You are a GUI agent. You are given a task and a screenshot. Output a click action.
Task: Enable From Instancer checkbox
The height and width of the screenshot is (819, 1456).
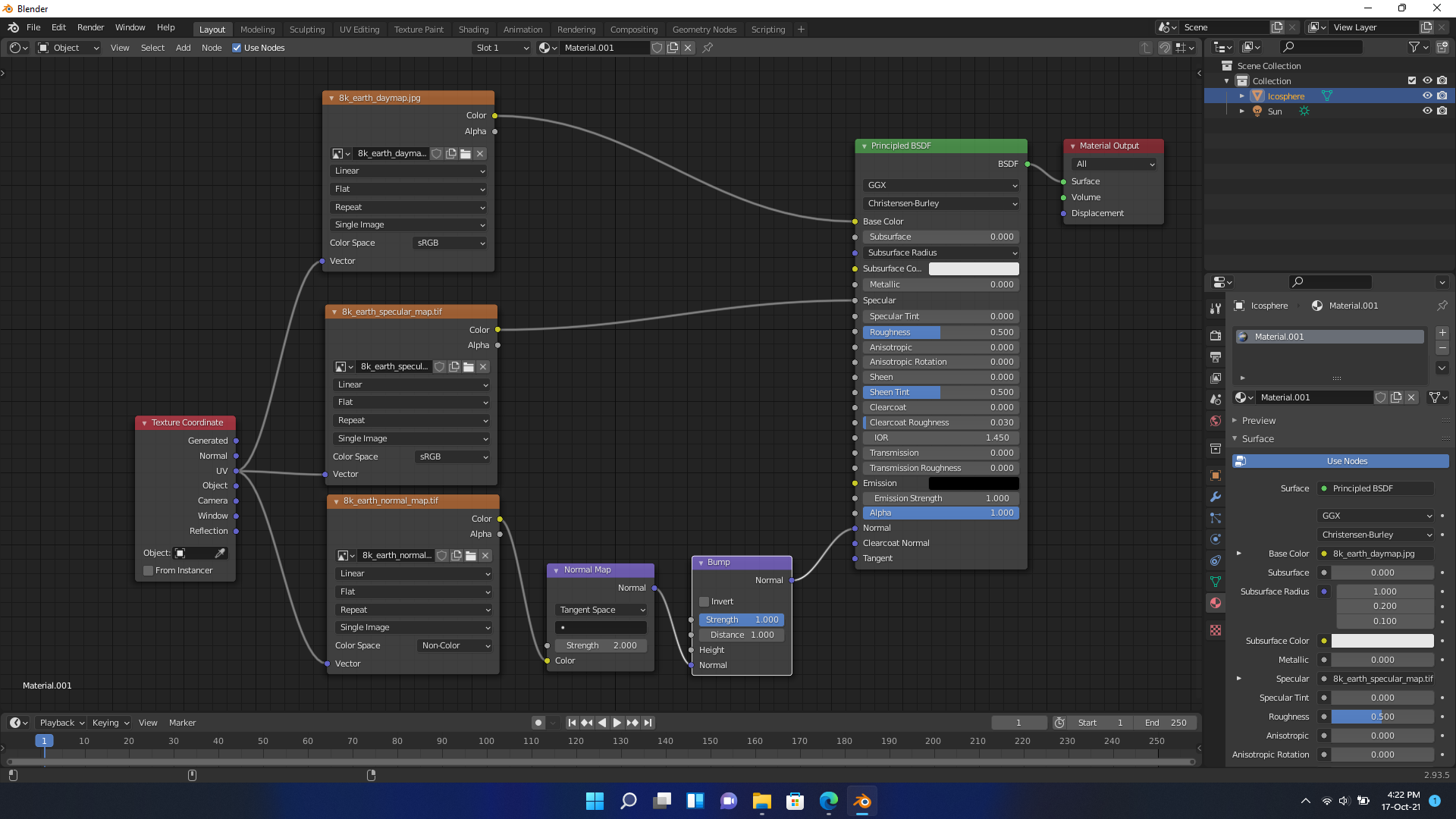pyautogui.click(x=149, y=571)
